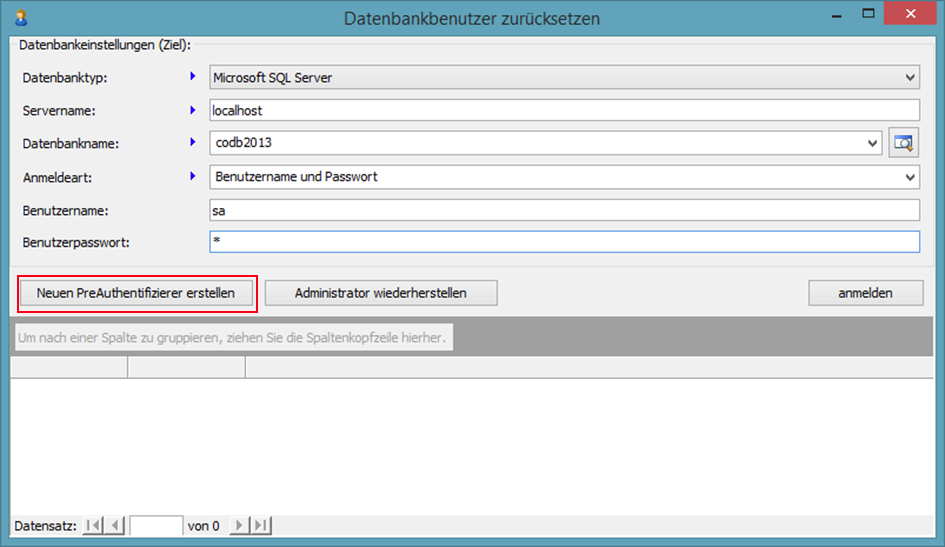Jump to the last record in navigator
This screenshot has width=945, height=547.
click(x=261, y=525)
